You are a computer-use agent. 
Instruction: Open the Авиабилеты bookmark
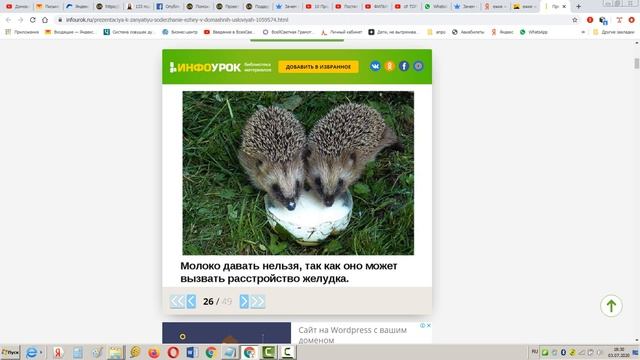[x=468, y=32]
